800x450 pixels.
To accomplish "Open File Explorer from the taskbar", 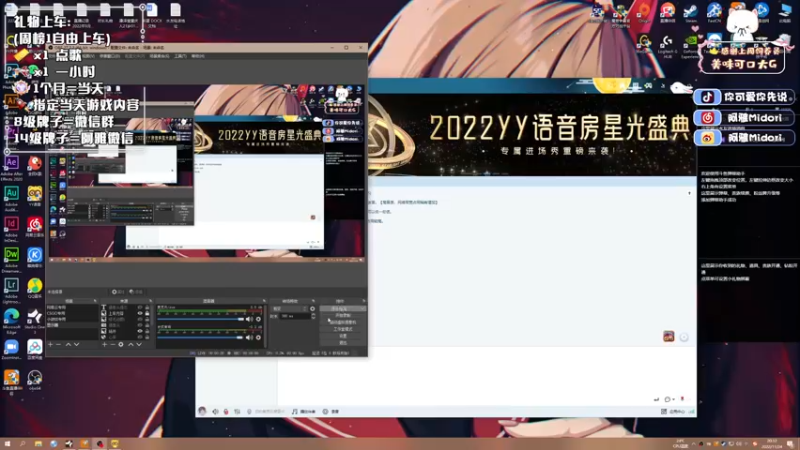I will coord(38,444).
